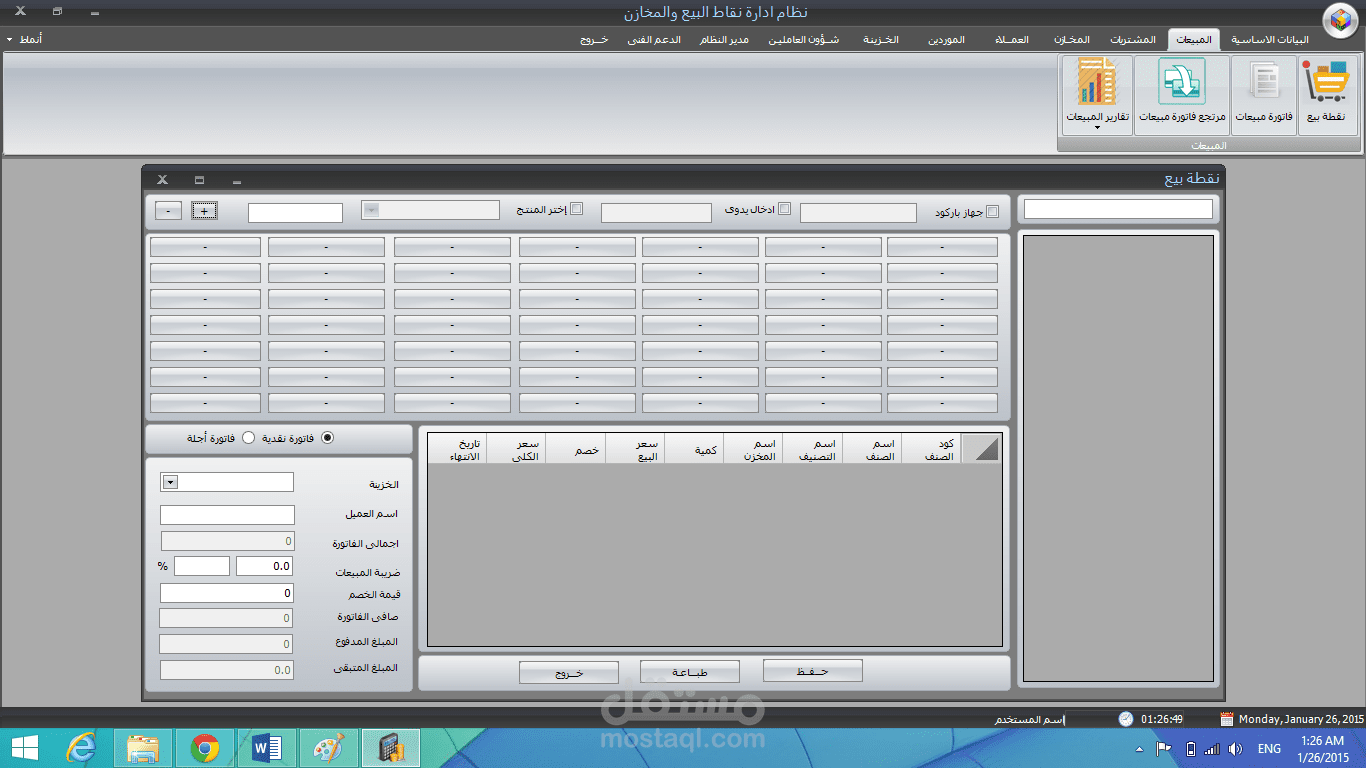Click the minus quantity button

click(168, 211)
